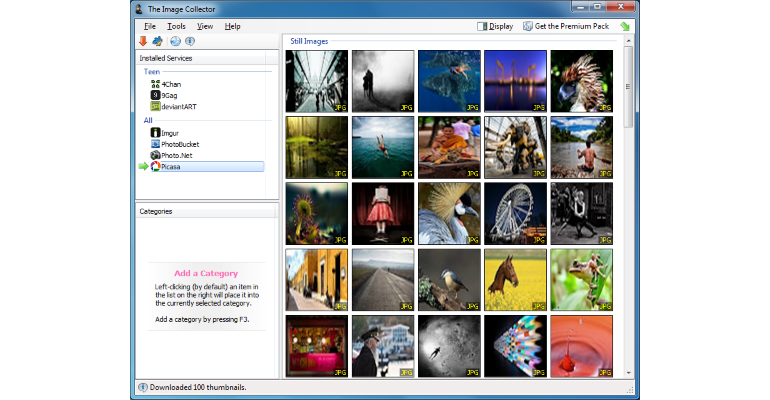Choose deviantART from Installed Services
The height and width of the screenshot is (400, 770).
(x=177, y=106)
